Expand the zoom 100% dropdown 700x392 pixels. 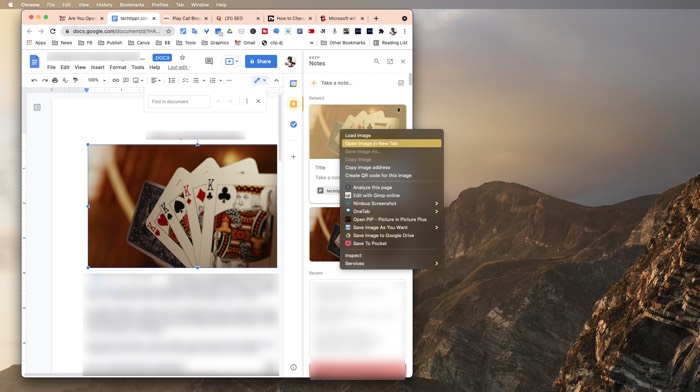point(96,80)
